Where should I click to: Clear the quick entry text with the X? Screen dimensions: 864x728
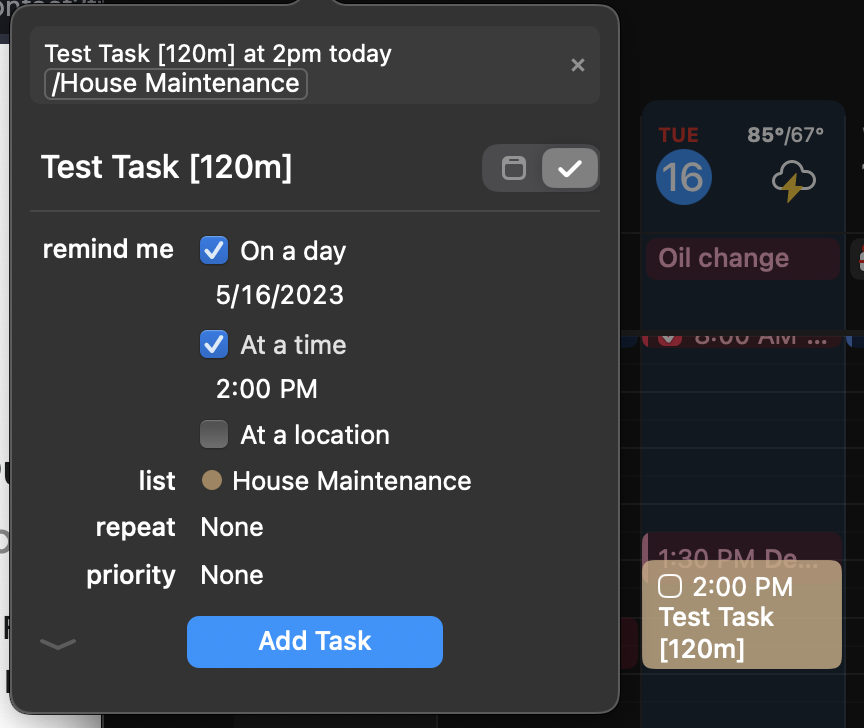tap(577, 65)
